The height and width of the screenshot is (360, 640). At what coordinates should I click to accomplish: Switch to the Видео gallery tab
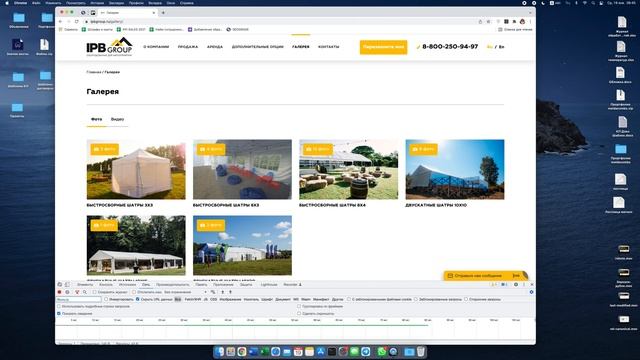pos(117,119)
